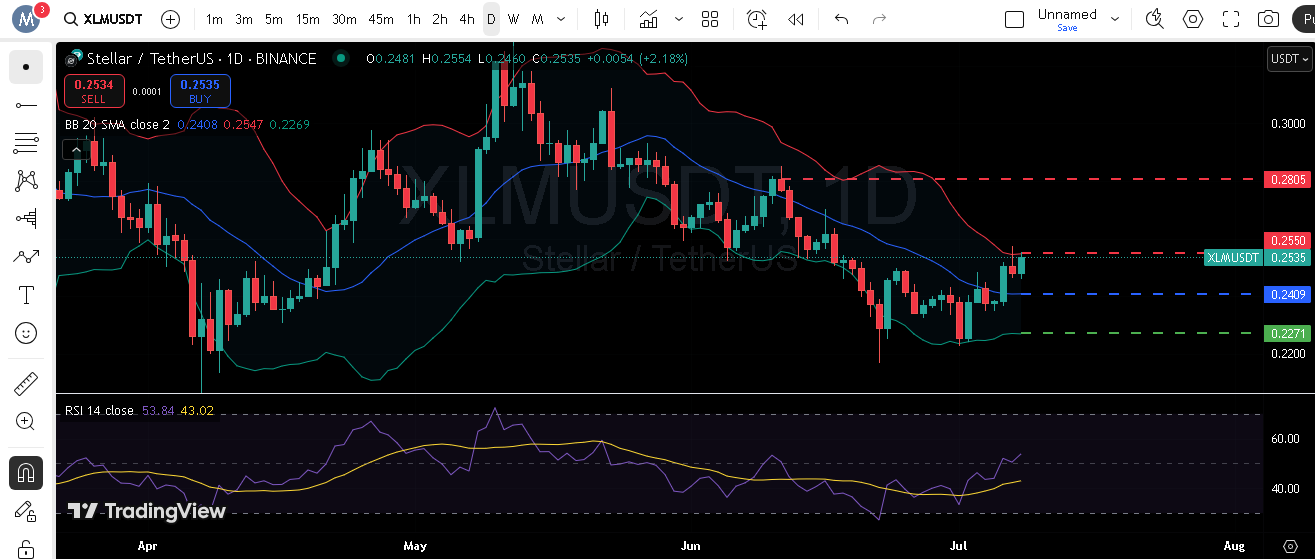Click green market status dot
This screenshot has height=559, width=1315.
[341, 58]
